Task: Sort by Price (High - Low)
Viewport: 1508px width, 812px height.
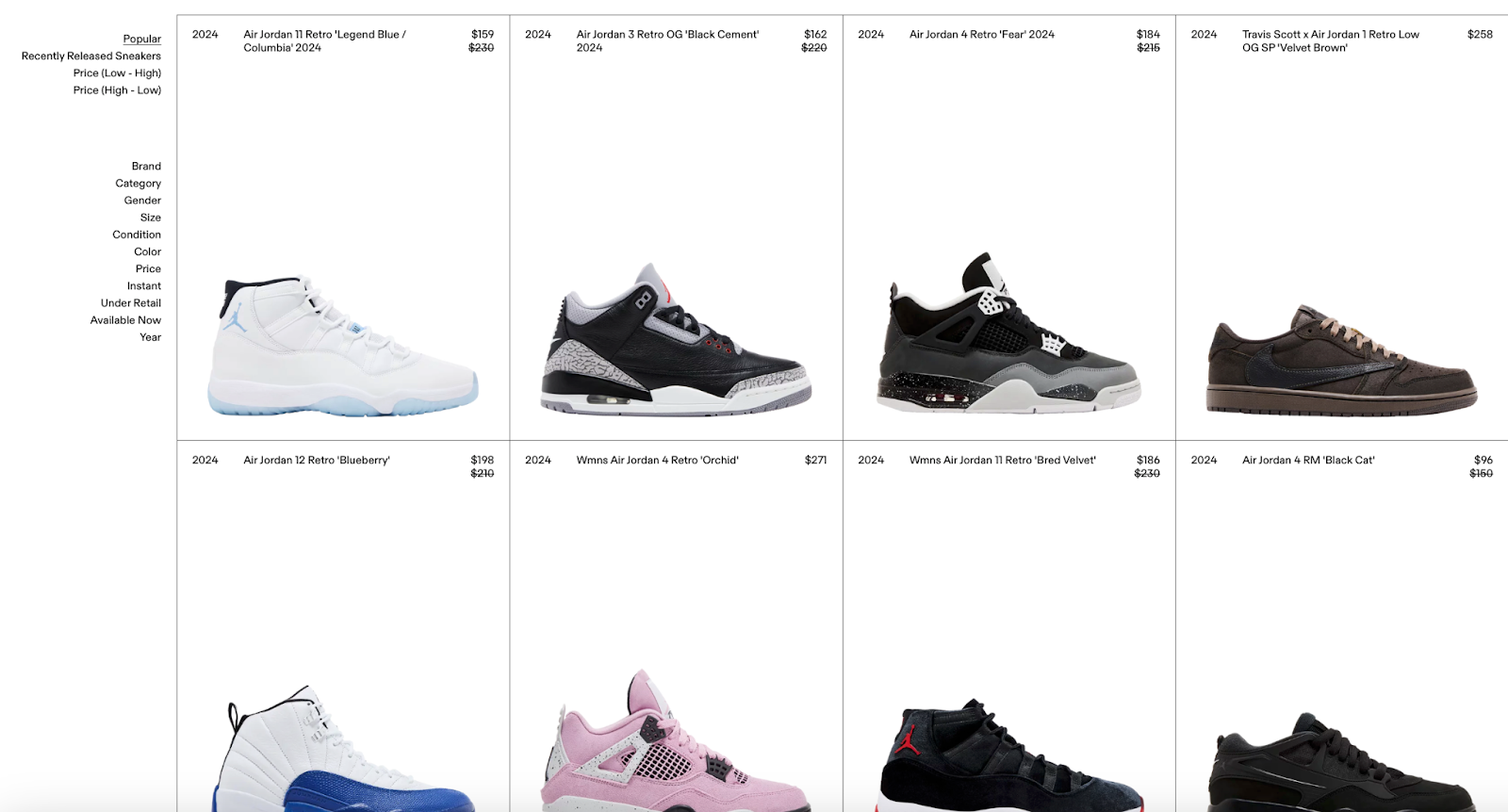Action: click(117, 89)
